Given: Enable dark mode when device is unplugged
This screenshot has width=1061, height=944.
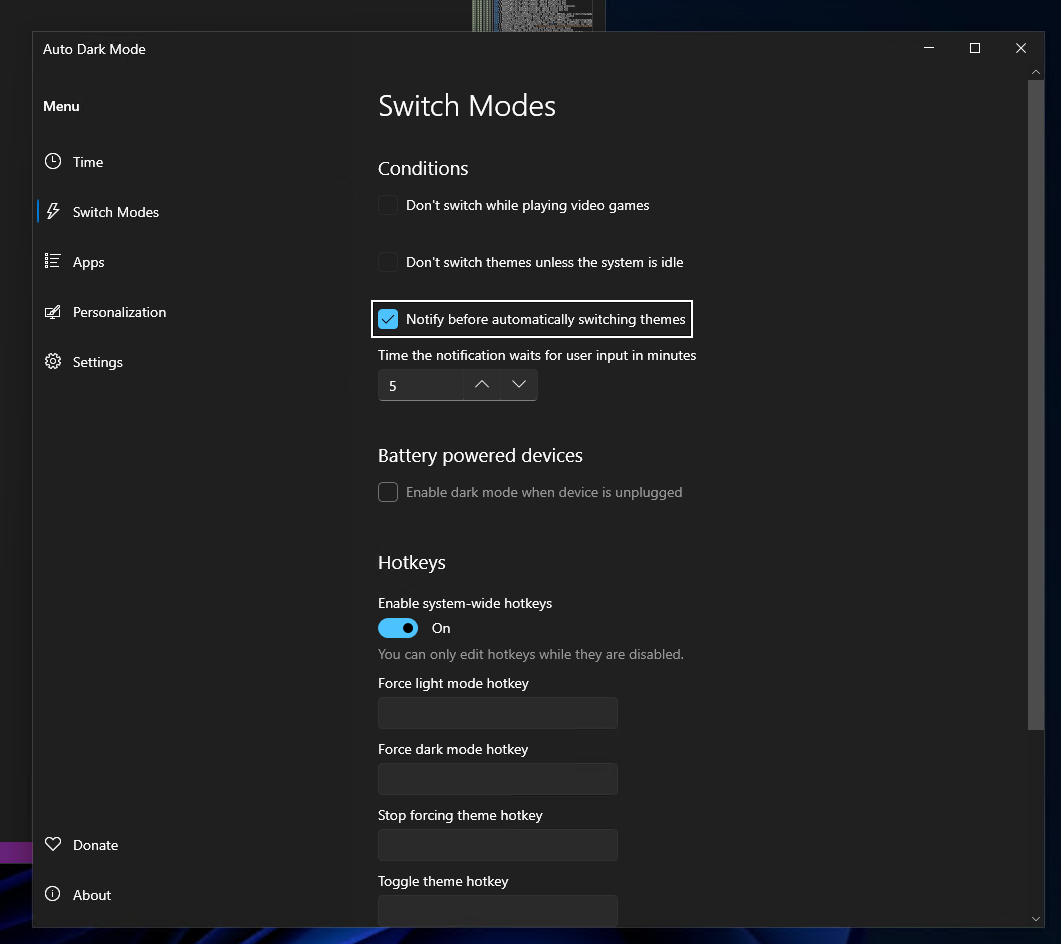Looking at the screenshot, I should point(388,492).
